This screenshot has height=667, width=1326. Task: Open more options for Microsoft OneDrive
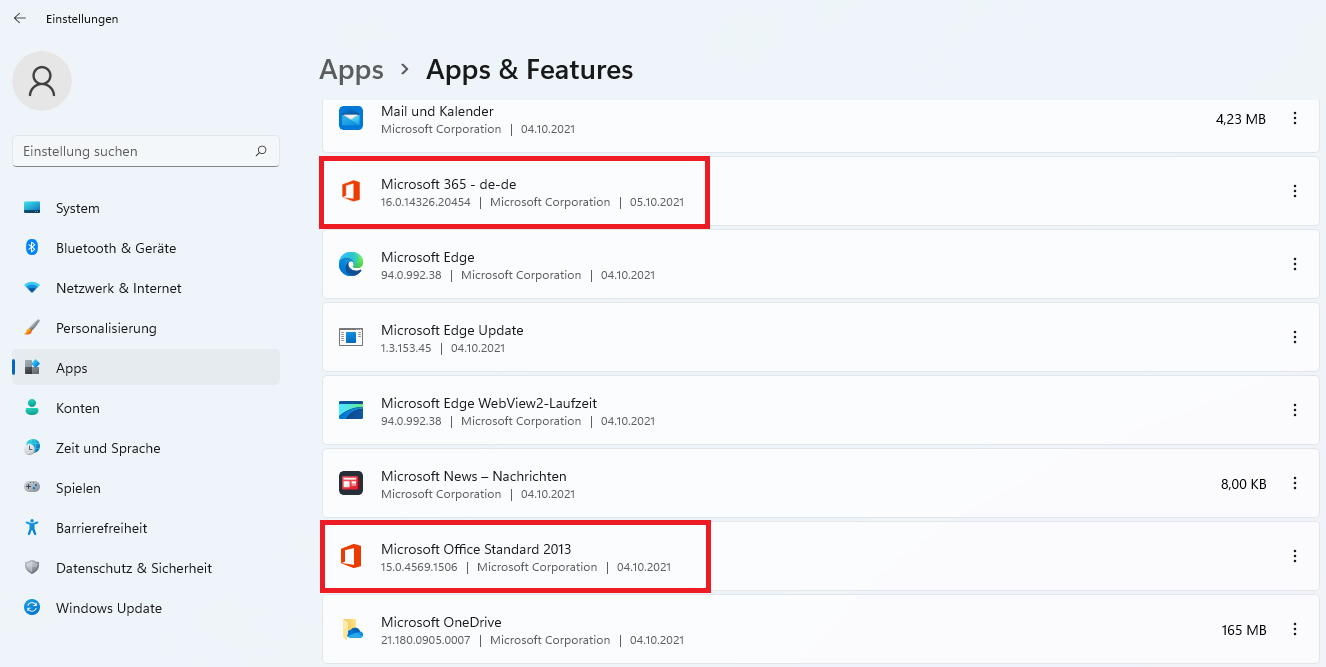coord(1295,629)
